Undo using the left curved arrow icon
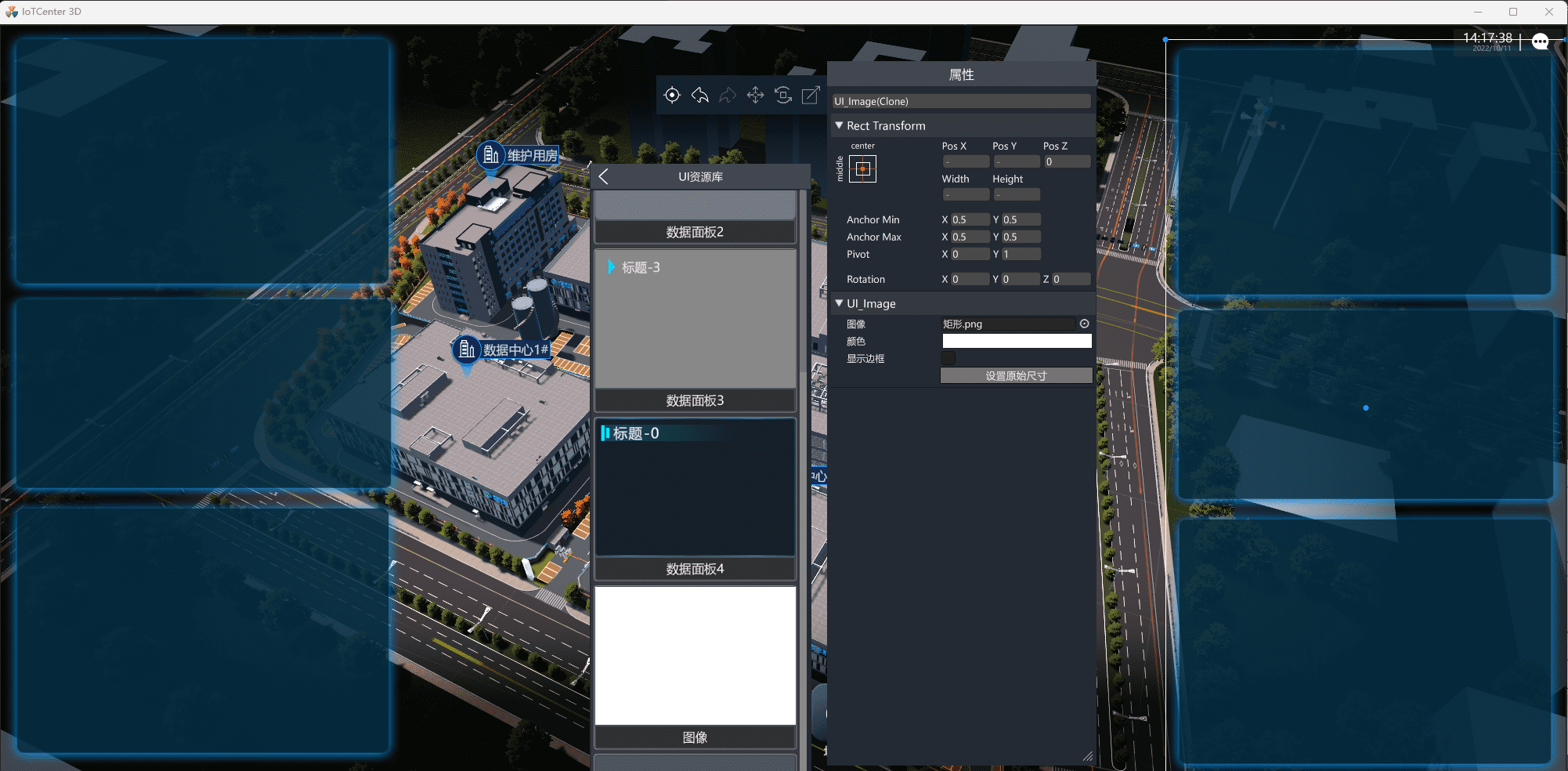1568x771 pixels. coord(700,96)
